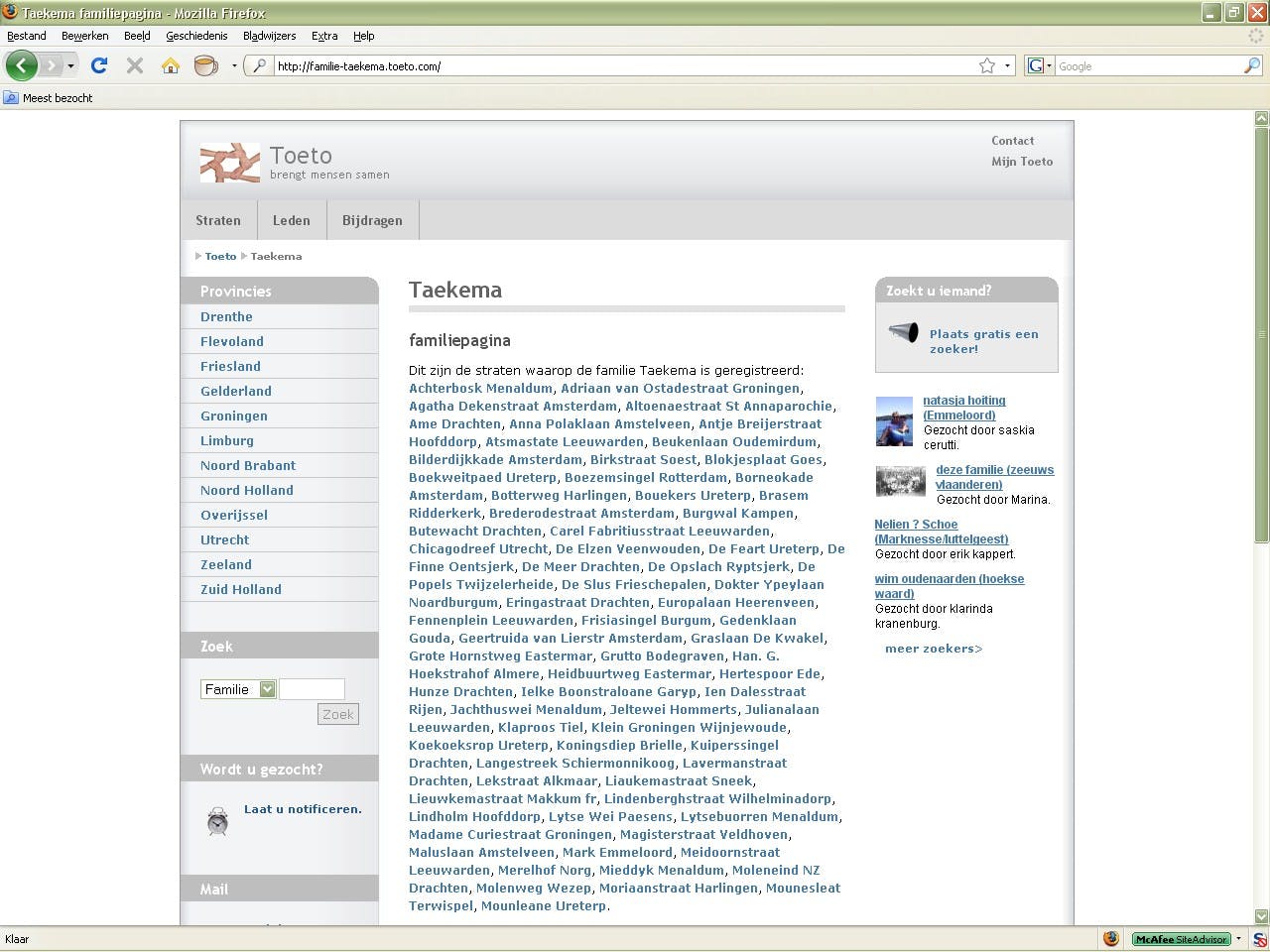Click the alarm clock notification icon
1270x952 pixels.
217,820
